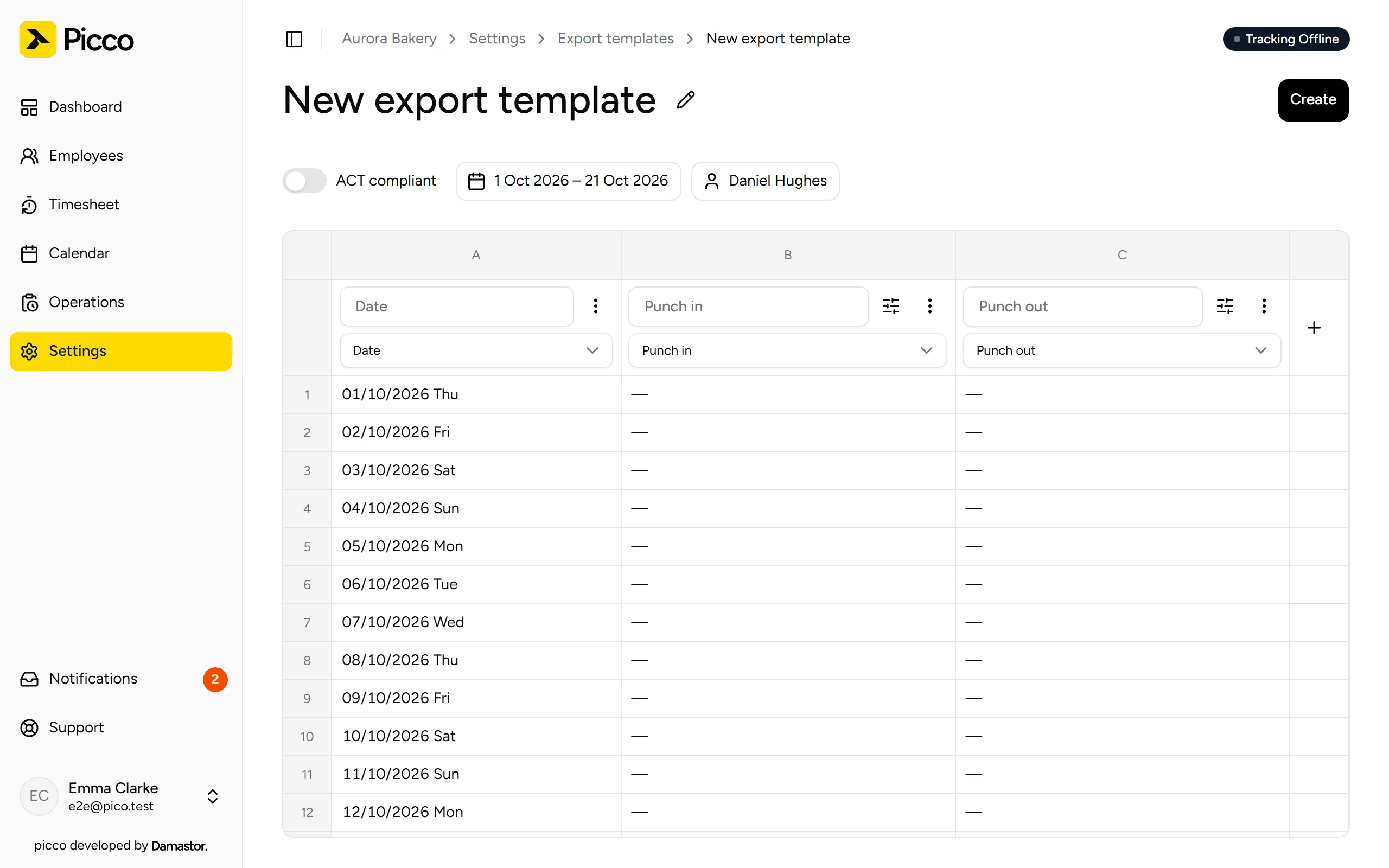Toggle the ACT compliant switch
This screenshot has width=1389, height=868.
[x=304, y=181]
